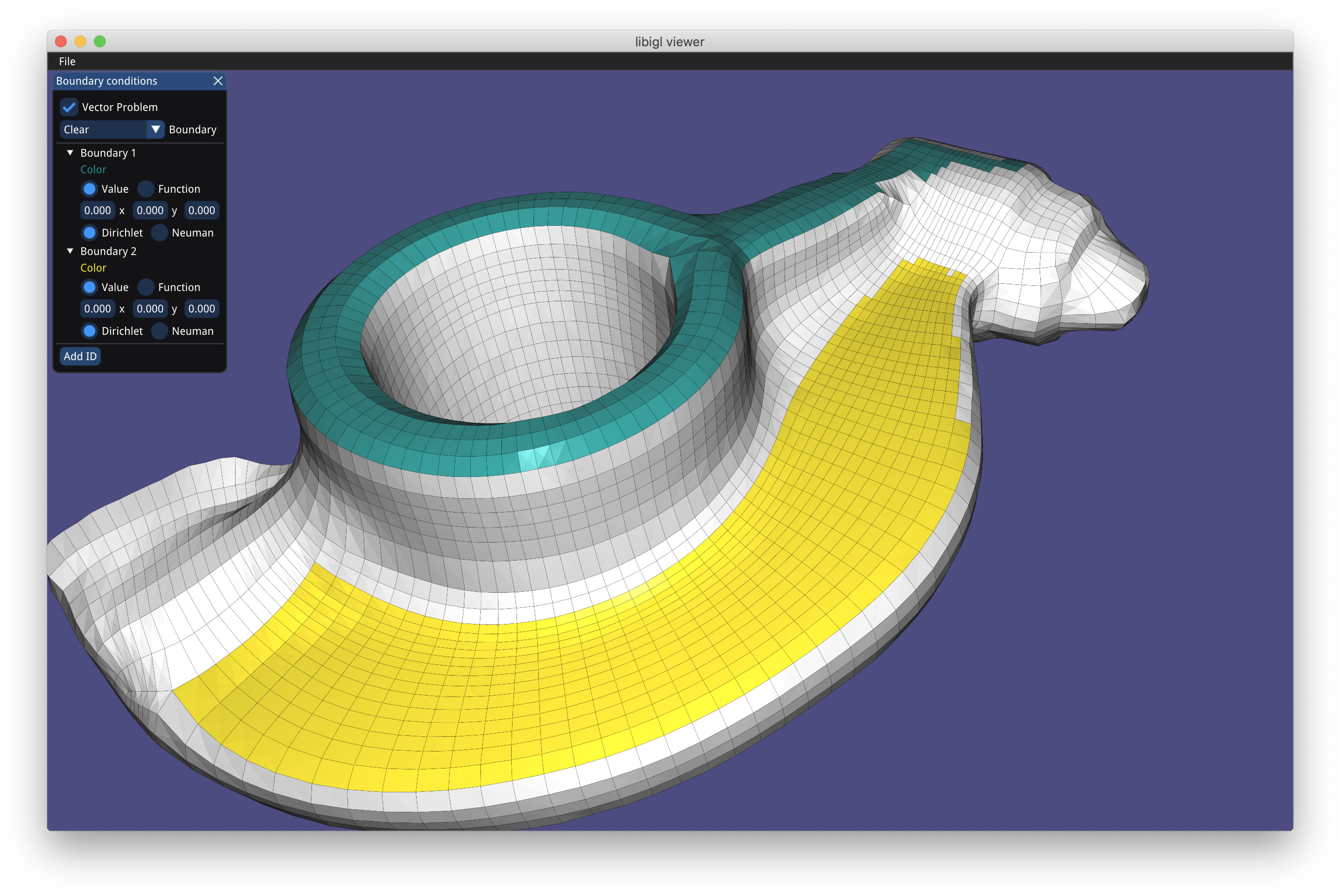Viewport: 1340px width, 896px height.
Task: Select Neuman radio under Boundary 2
Action: [x=160, y=331]
